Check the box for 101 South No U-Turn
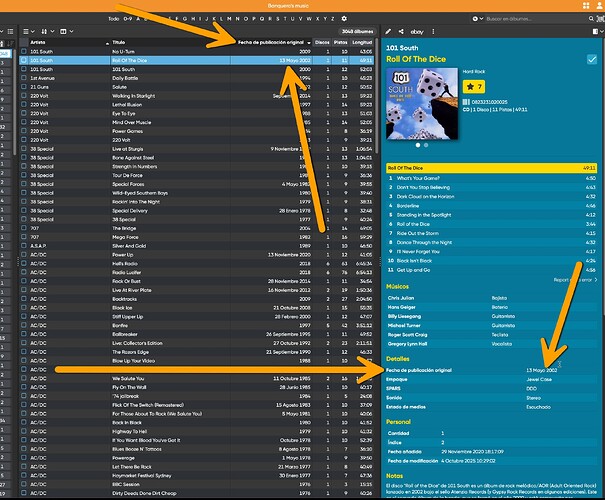 pyautogui.click(x=24, y=51)
